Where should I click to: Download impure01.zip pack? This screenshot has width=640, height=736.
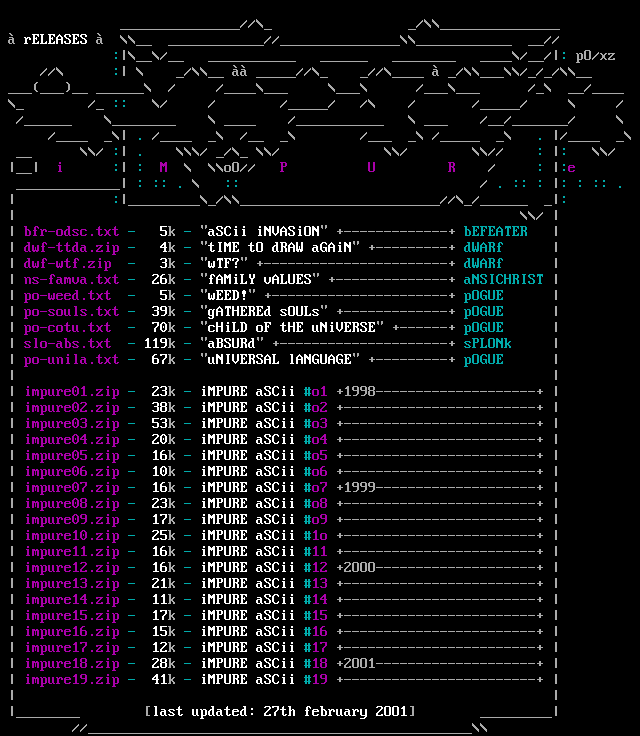click(x=71, y=391)
